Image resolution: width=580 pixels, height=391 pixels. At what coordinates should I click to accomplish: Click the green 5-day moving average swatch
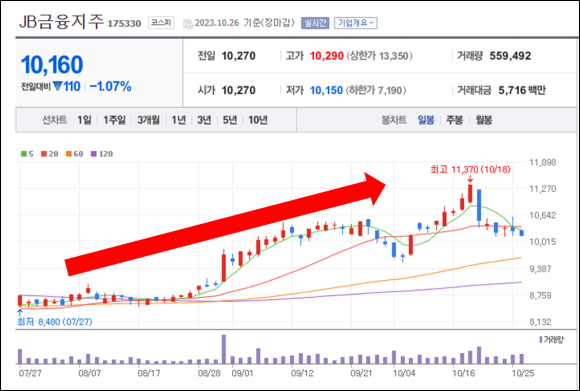24,154
